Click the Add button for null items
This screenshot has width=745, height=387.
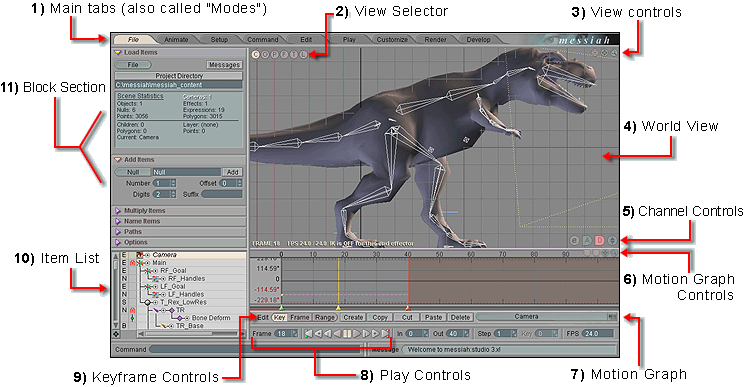pyautogui.click(x=232, y=172)
